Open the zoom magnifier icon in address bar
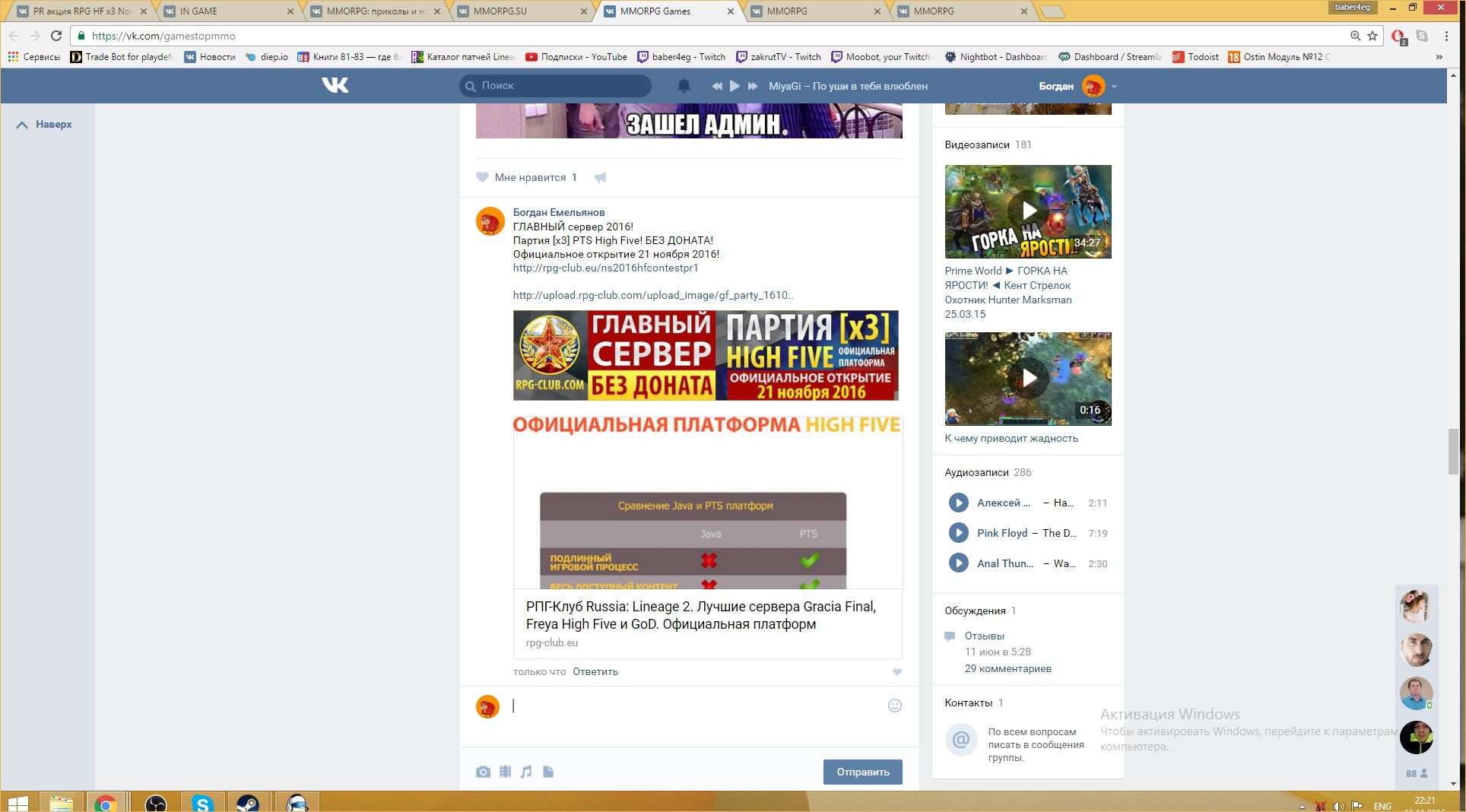This screenshot has height=812, width=1466. 1355,36
